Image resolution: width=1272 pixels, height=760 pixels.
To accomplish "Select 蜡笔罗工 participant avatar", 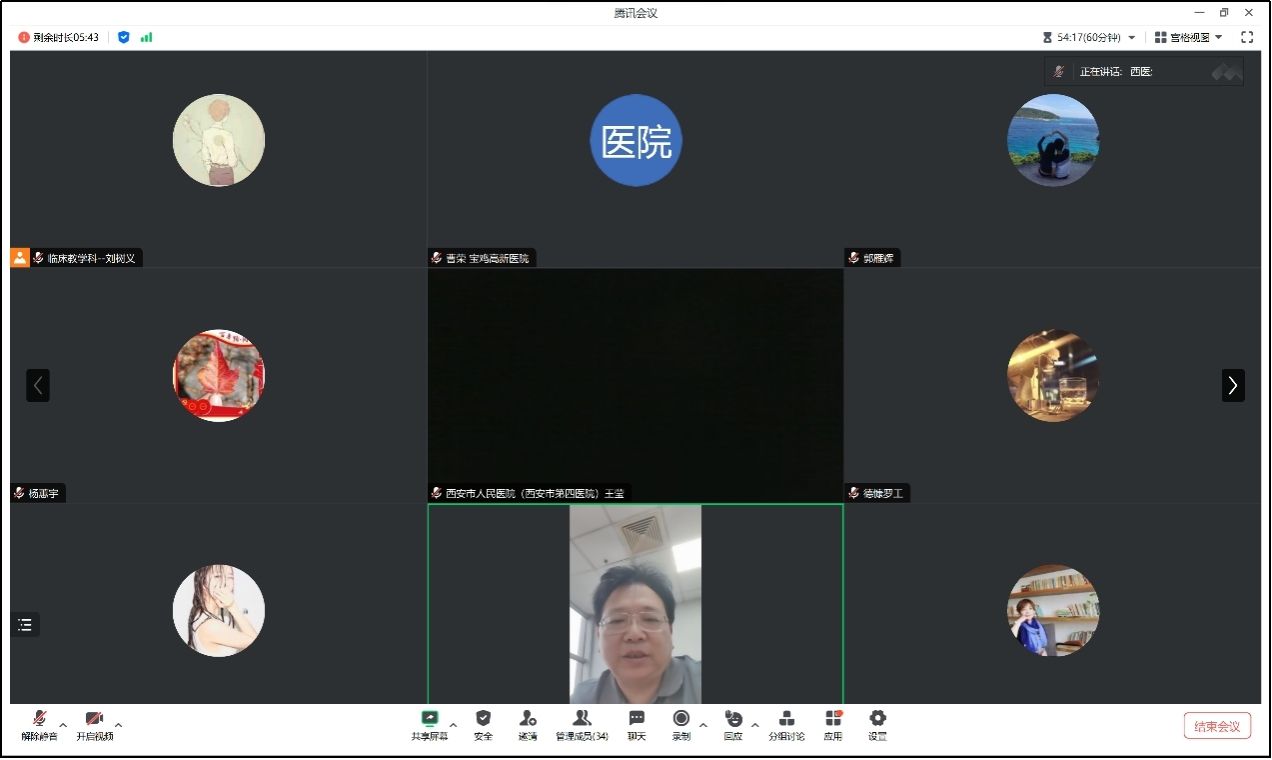I will tap(1053, 375).
